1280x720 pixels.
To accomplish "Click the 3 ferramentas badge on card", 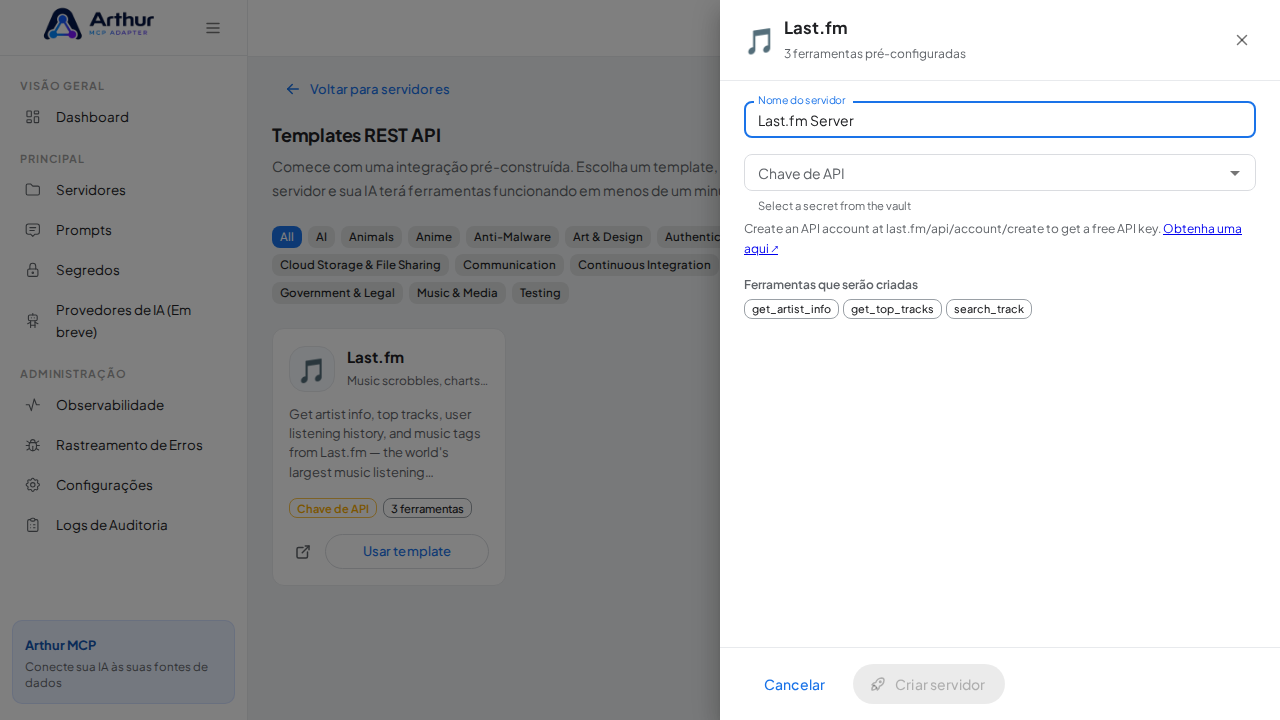I will point(427,508).
